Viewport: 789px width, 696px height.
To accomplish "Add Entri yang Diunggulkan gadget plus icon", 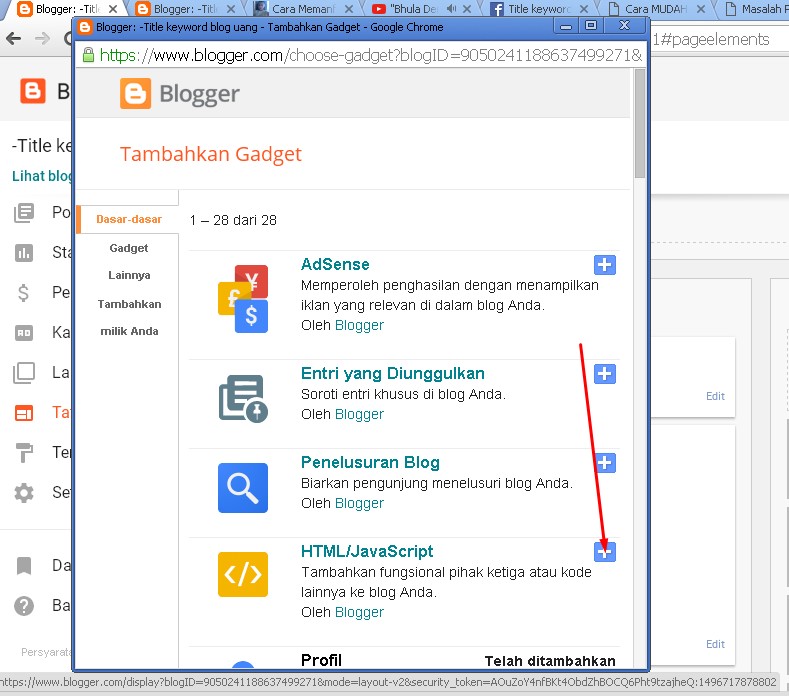I will click(x=604, y=374).
